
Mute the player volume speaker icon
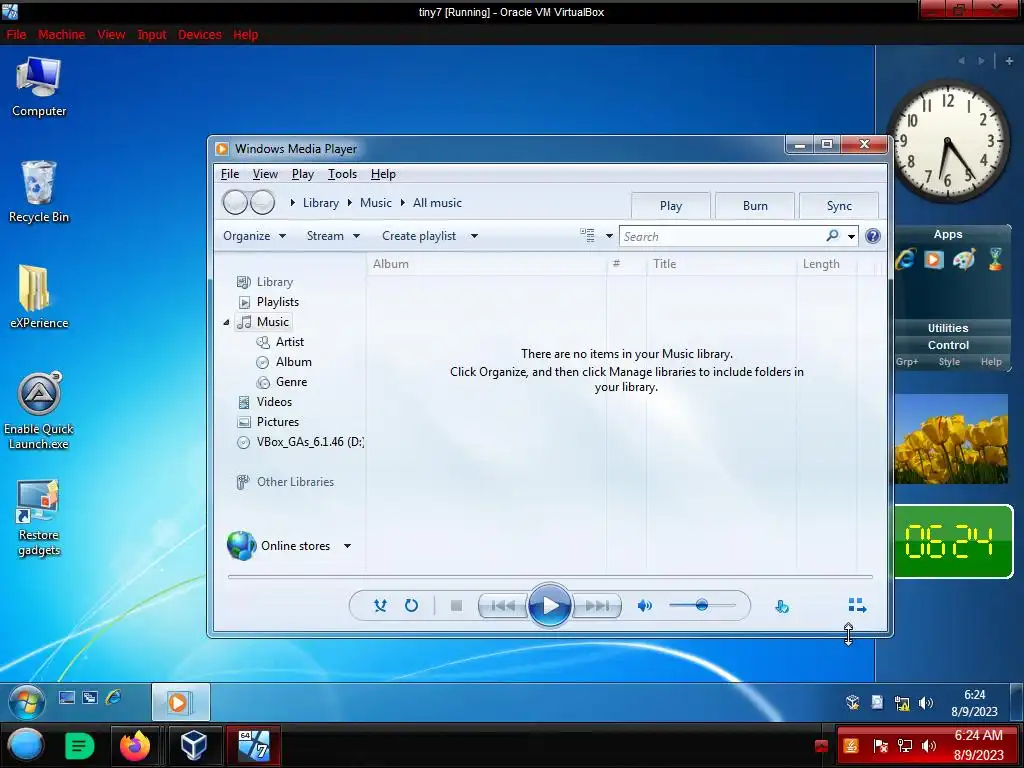pos(645,606)
